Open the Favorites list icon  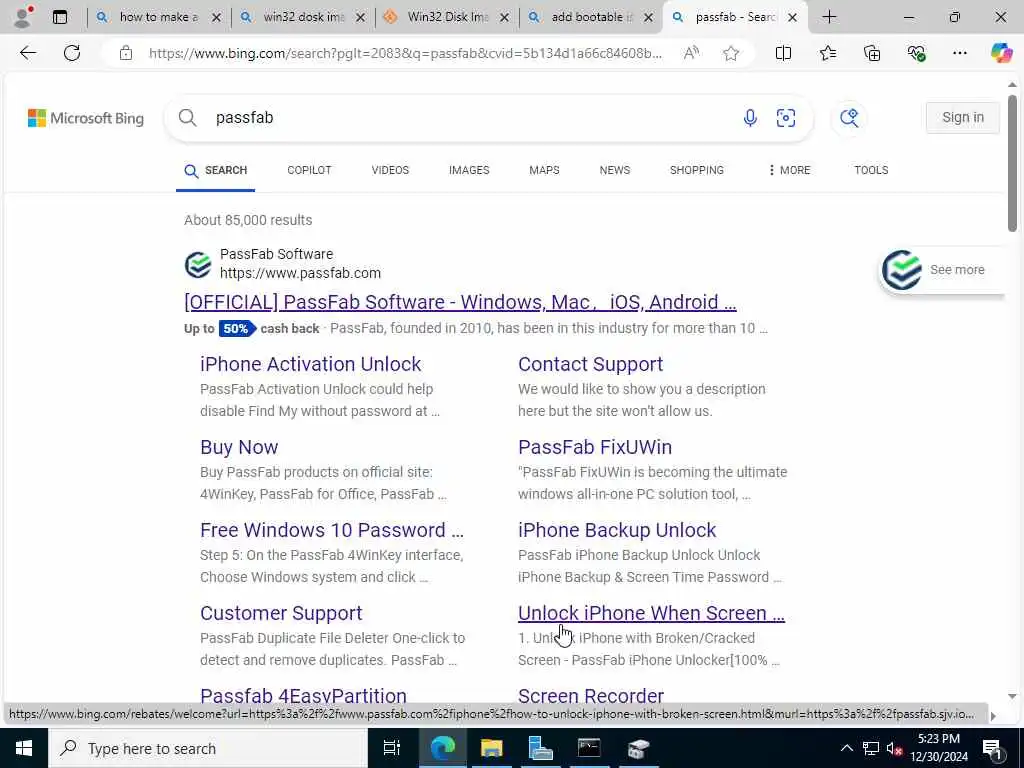coord(827,54)
